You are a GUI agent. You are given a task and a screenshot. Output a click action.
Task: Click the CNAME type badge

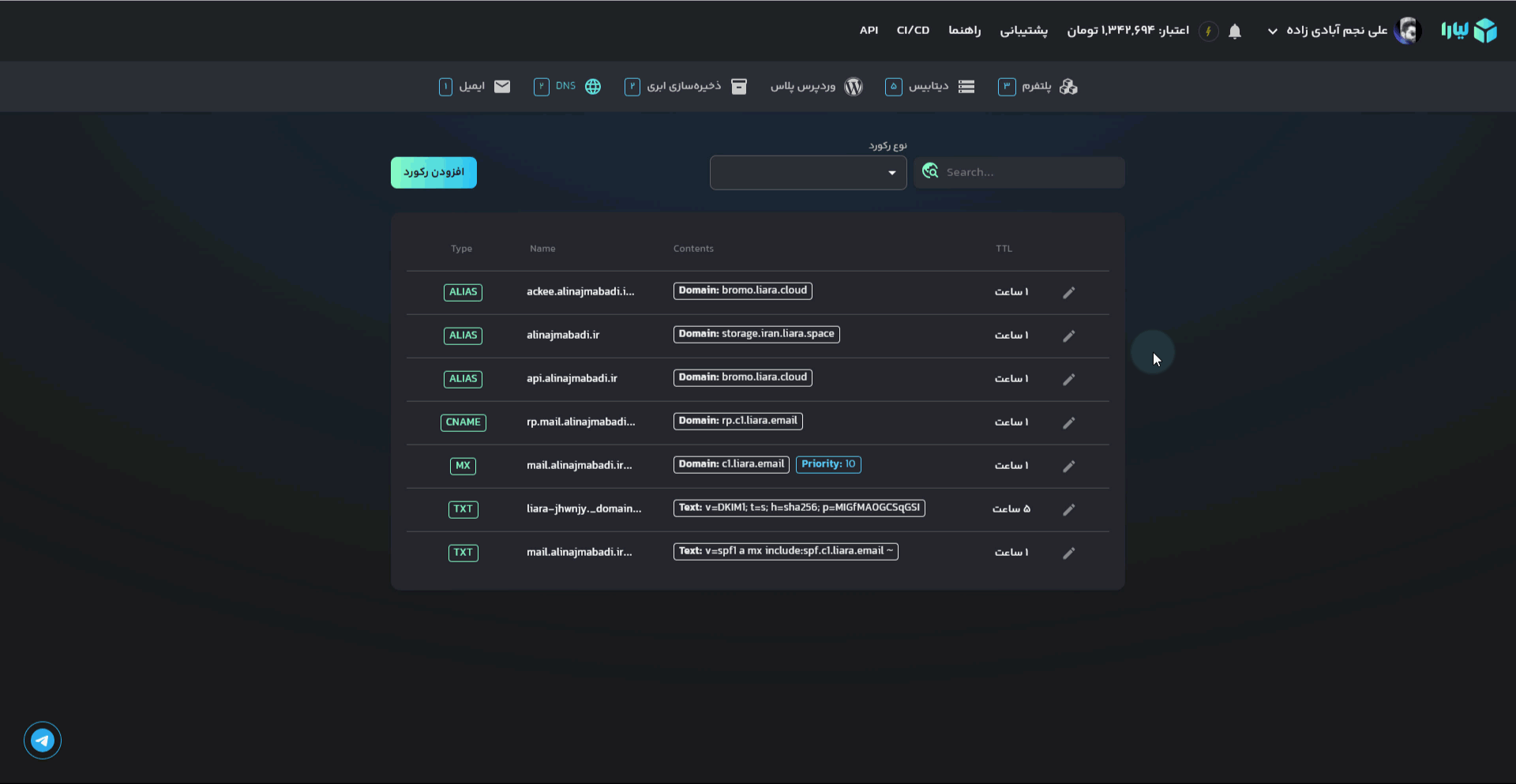(463, 422)
